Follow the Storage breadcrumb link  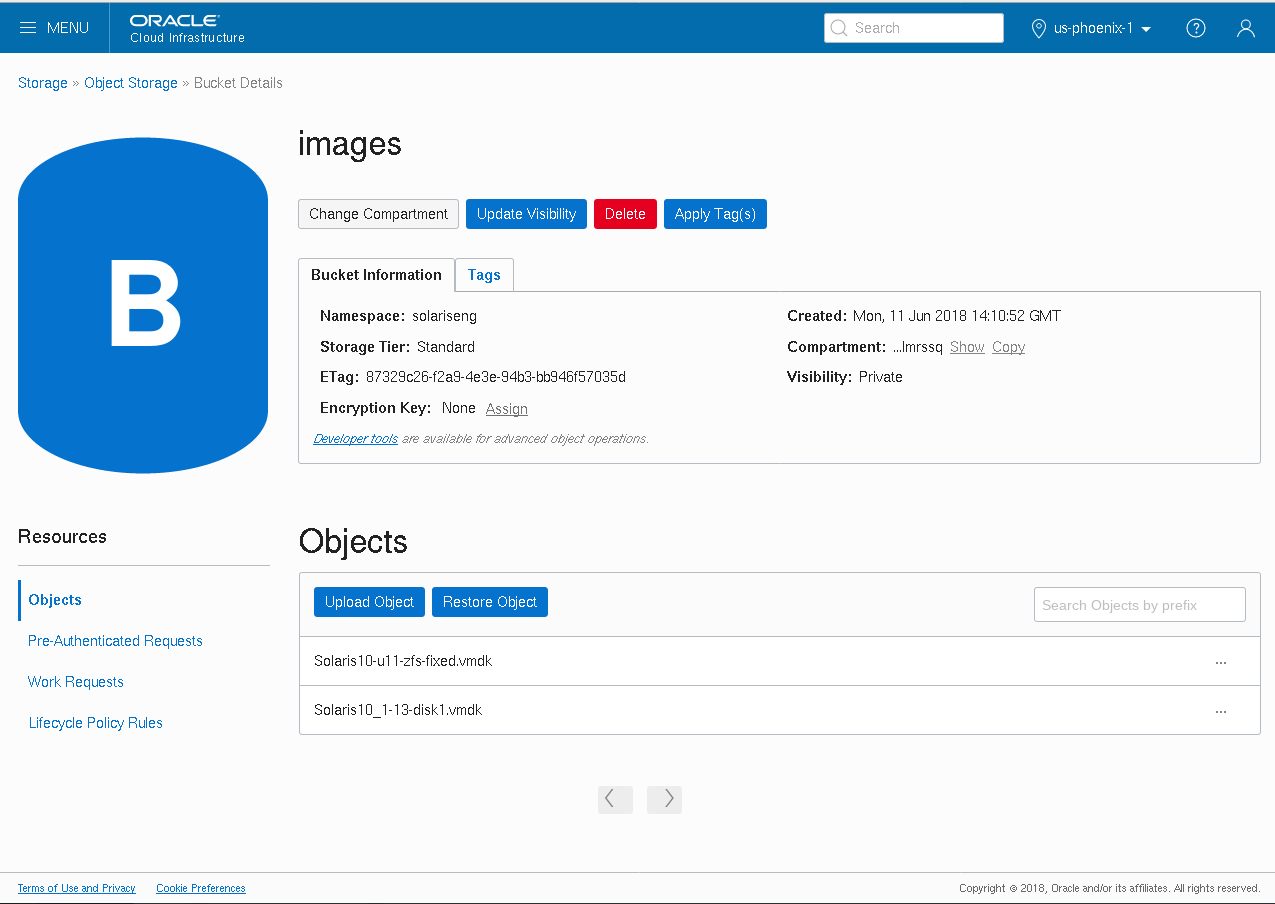click(x=43, y=83)
